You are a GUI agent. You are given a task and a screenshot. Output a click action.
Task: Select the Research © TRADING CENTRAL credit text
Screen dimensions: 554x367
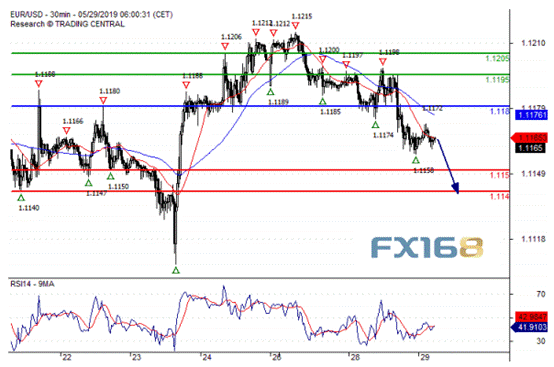point(67,24)
